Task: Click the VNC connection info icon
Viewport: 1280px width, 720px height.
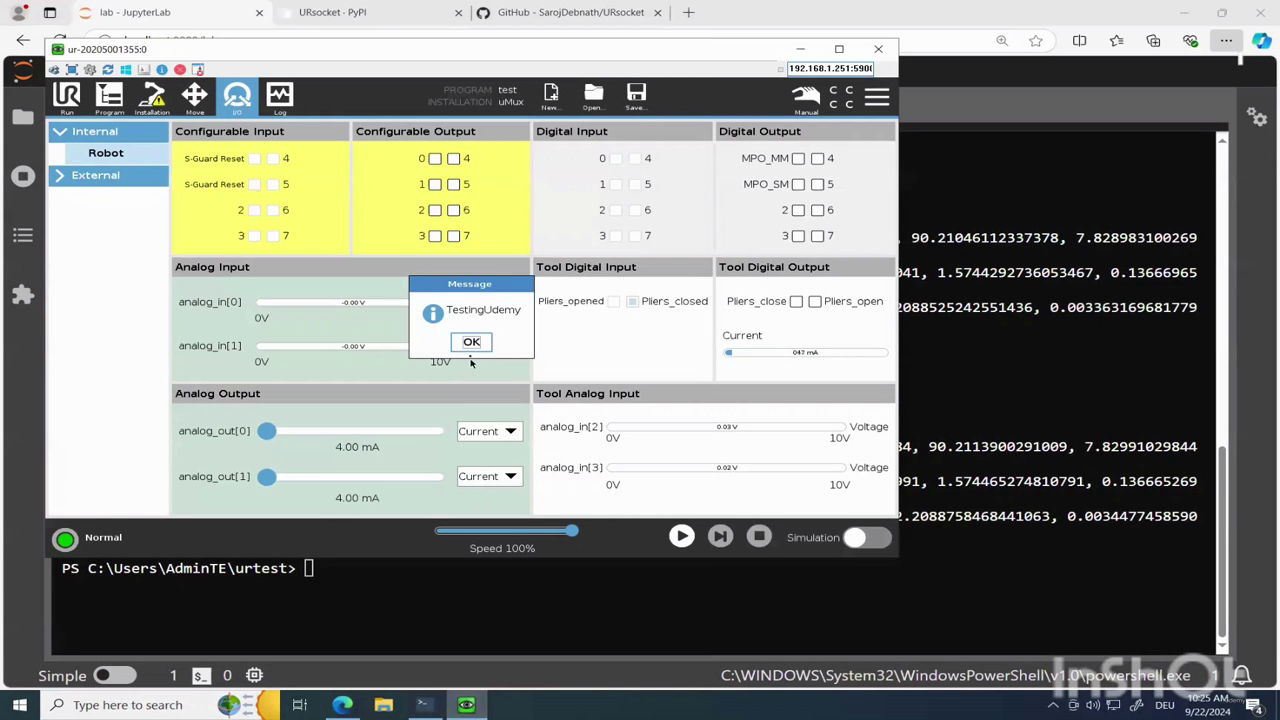Action: coord(162,69)
